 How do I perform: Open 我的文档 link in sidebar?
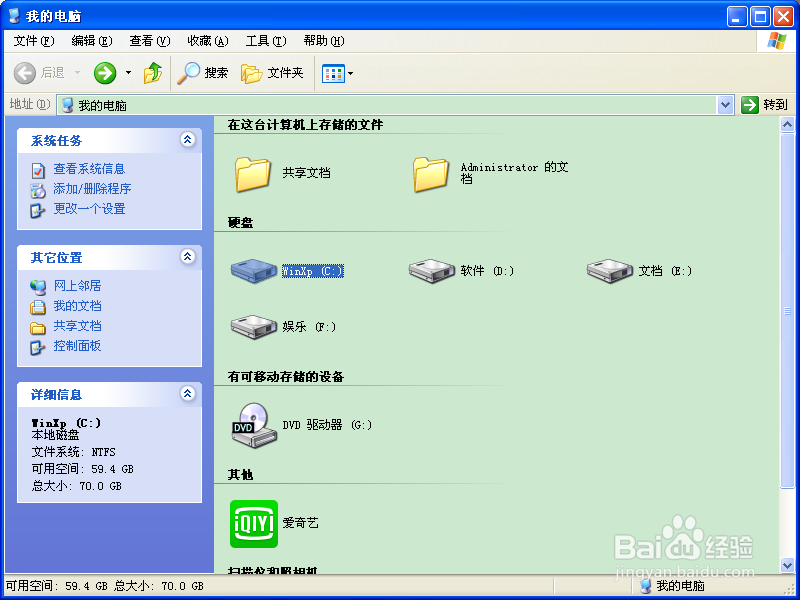[x=78, y=306]
